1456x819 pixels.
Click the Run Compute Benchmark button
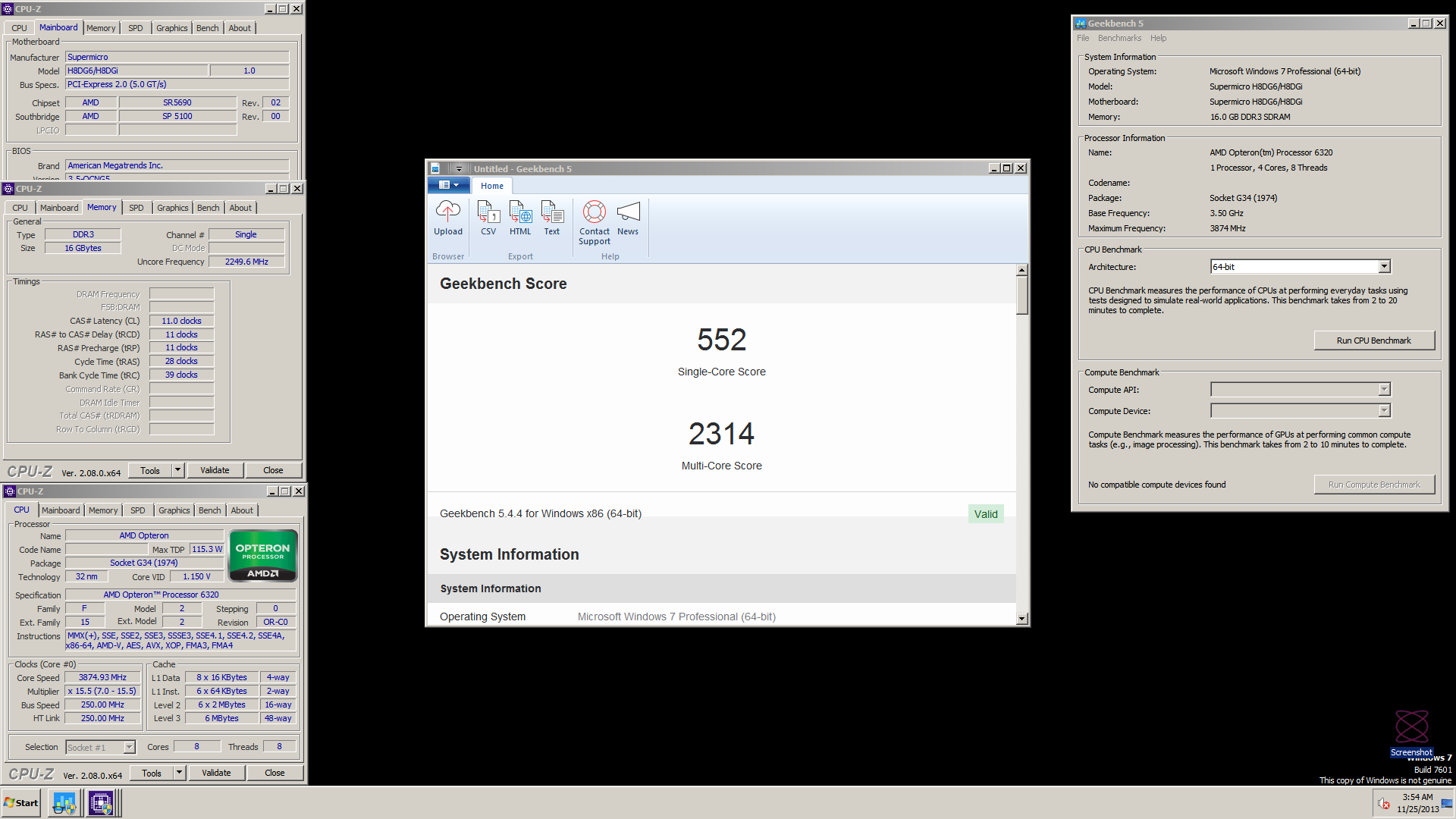[x=1373, y=485]
